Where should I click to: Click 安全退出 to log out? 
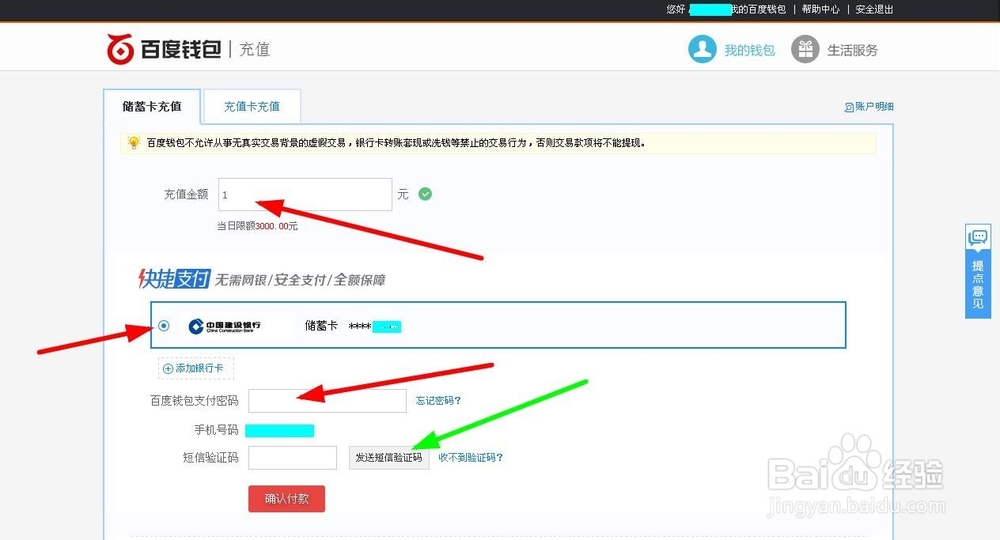(x=874, y=9)
